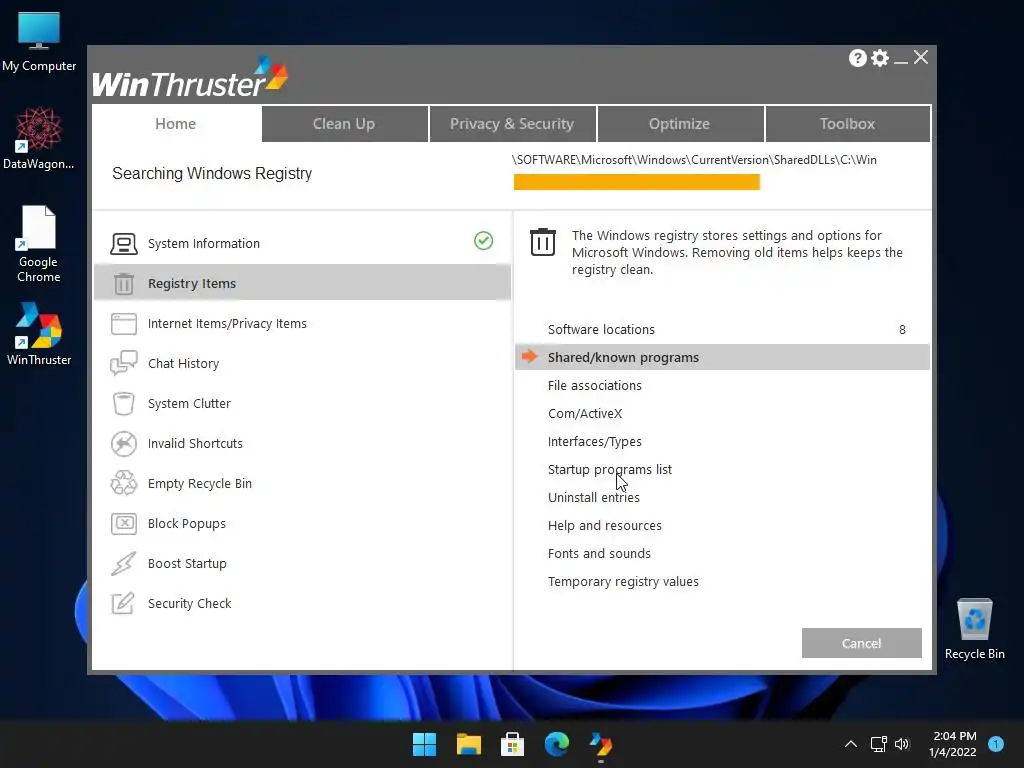Open Microsoft Edge from the taskbar
The height and width of the screenshot is (768, 1024).
coord(556,744)
